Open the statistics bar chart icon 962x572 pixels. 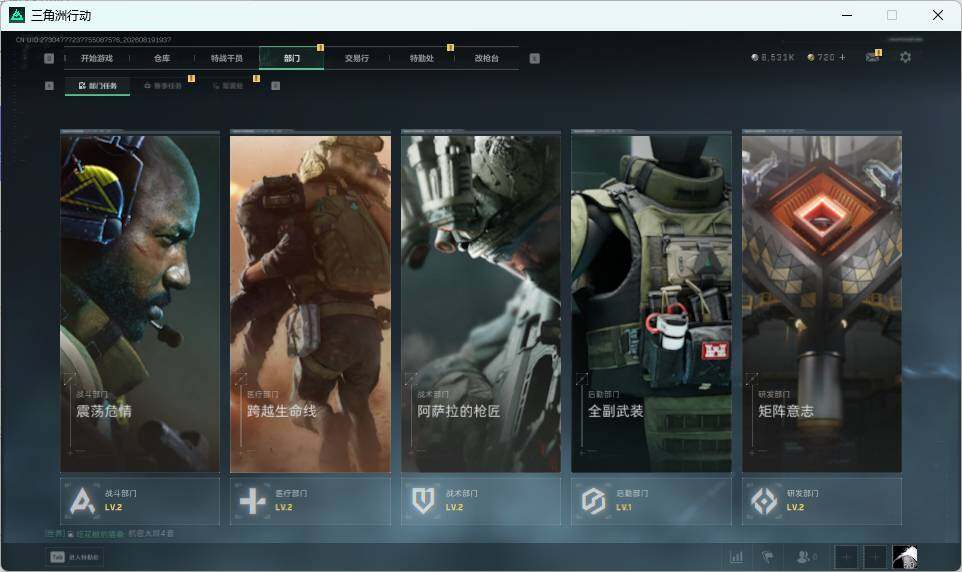pos(736,557)
